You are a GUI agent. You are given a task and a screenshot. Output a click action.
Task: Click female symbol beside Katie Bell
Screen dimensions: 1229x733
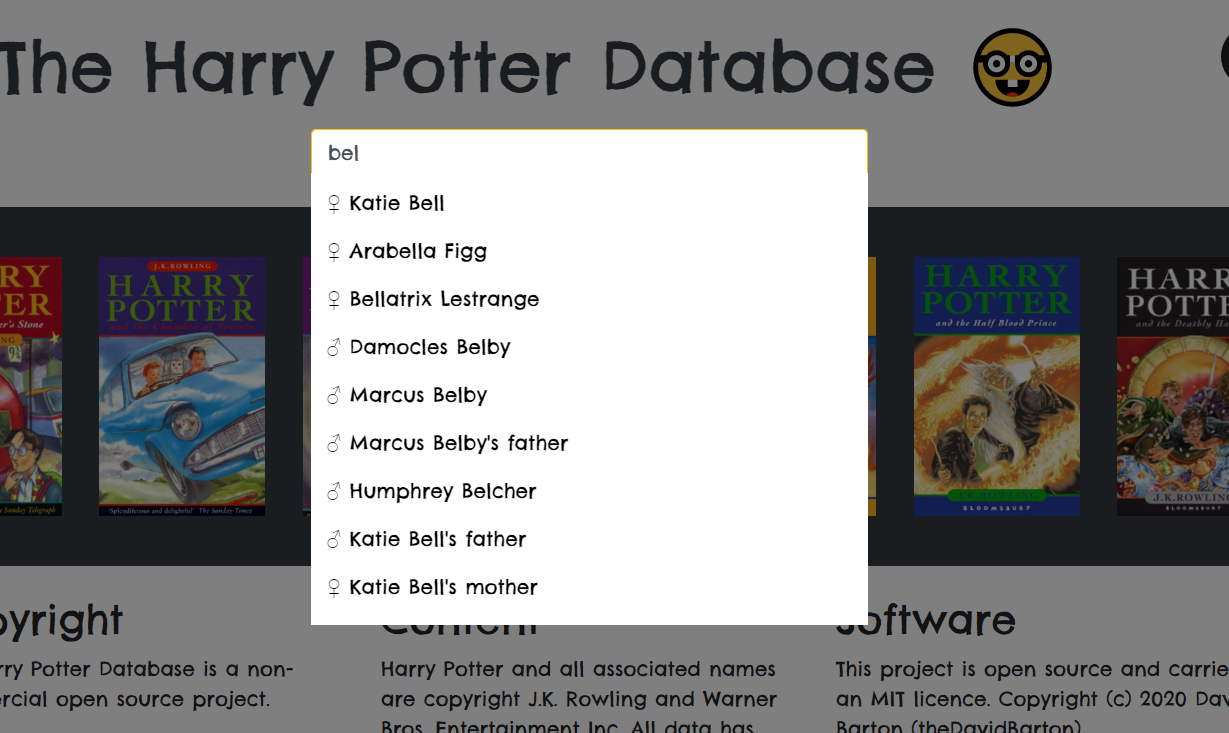pos(334,204)
